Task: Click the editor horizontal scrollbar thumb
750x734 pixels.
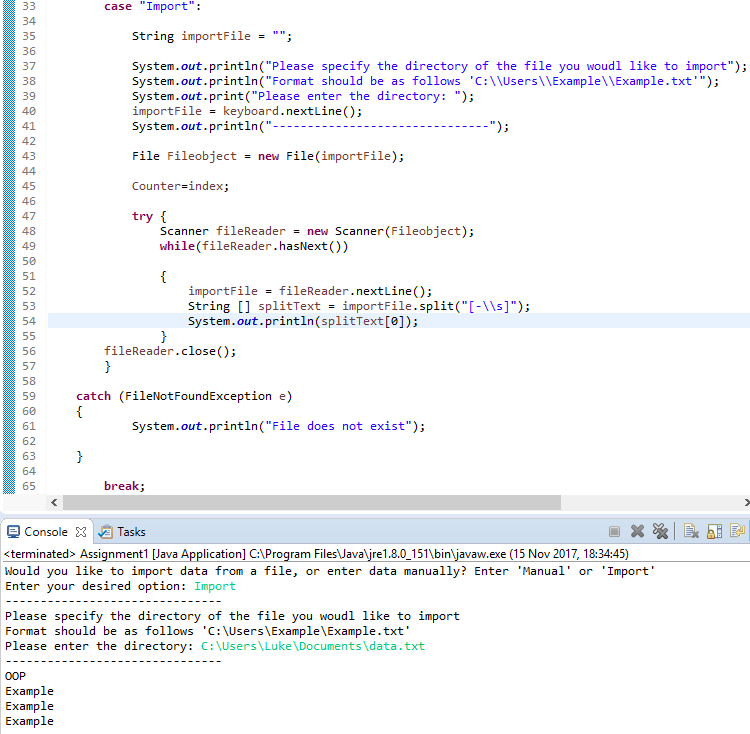Action: tap(312, 503)
